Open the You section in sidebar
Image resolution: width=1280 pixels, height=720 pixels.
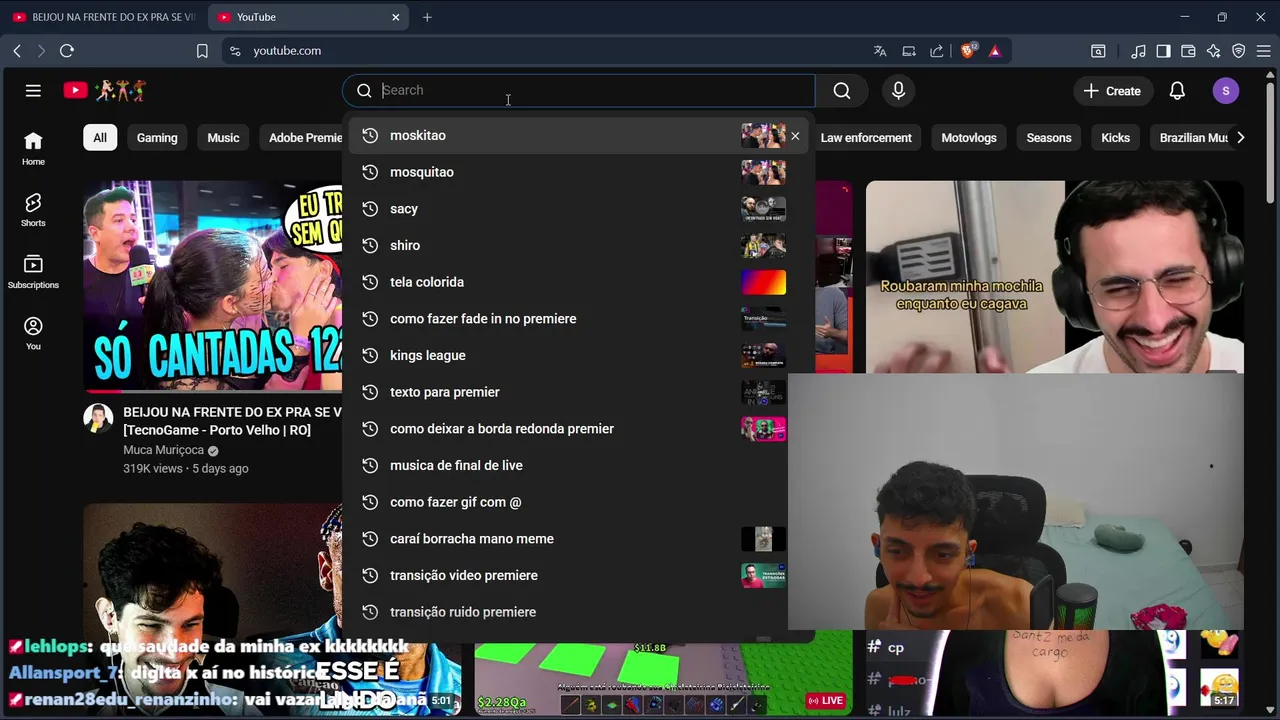pos(33,333)
